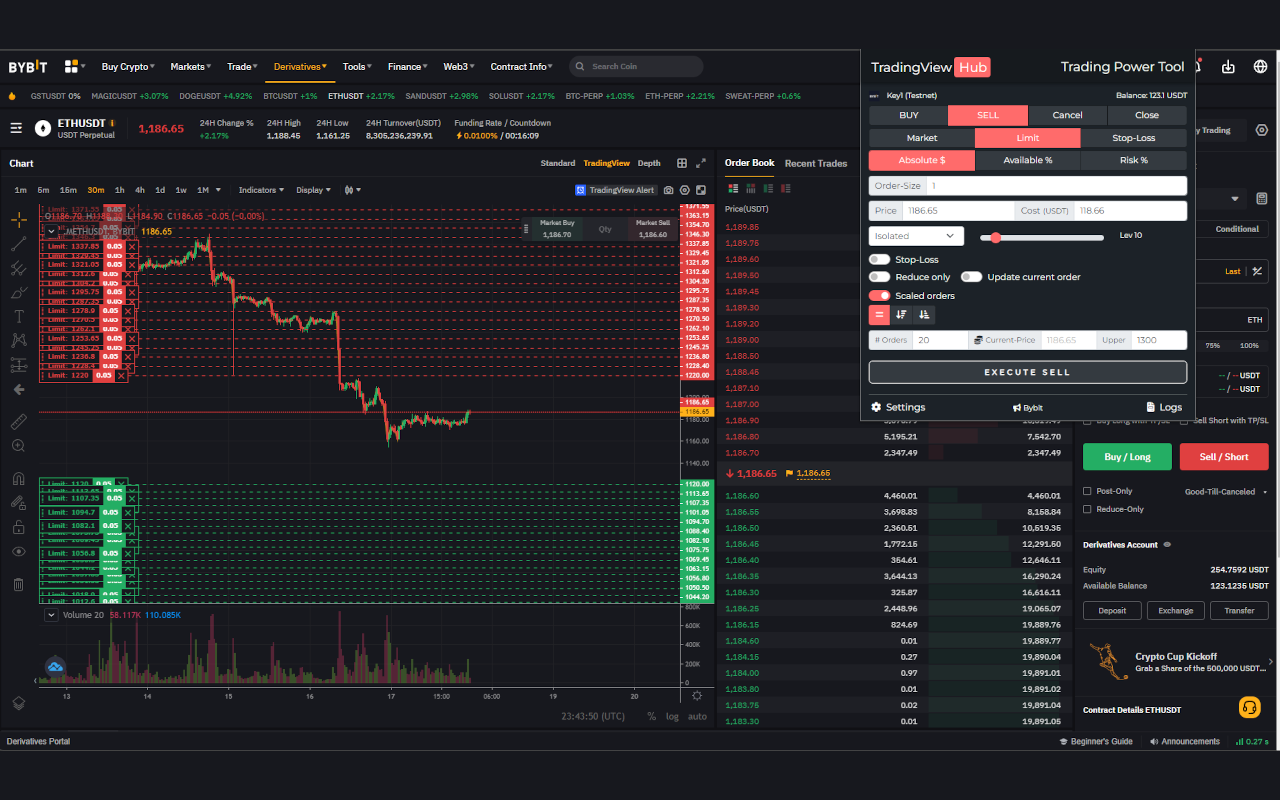Select the trend line drawing tool
This screenshot has width=1280, height=800.
(18, 243)
